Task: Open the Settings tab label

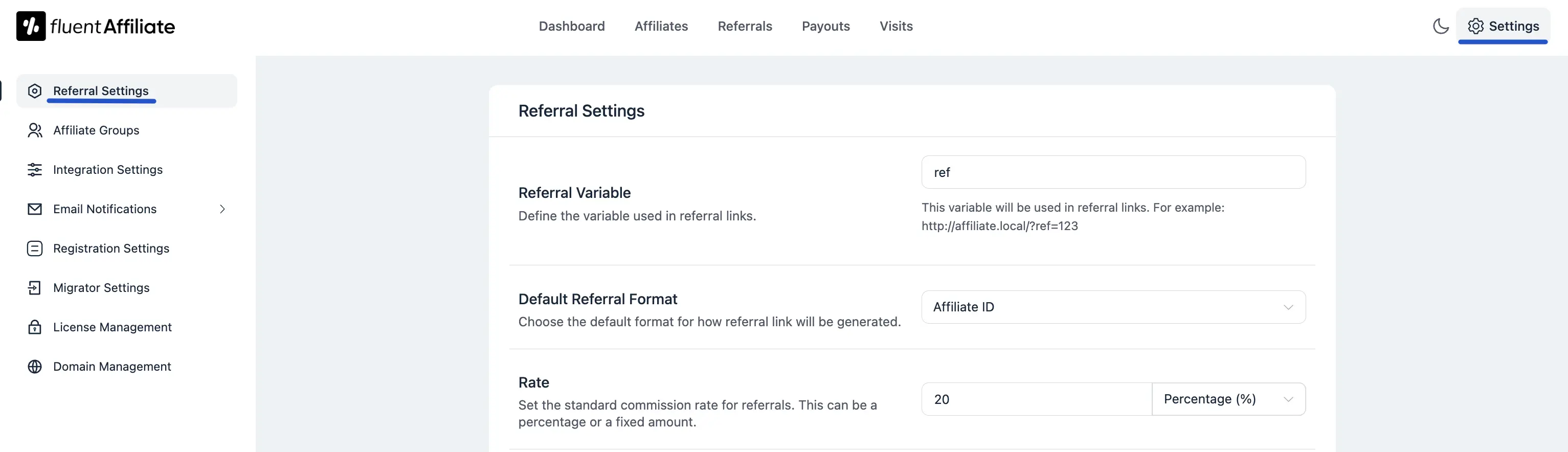Action: tap(1513, 26)
